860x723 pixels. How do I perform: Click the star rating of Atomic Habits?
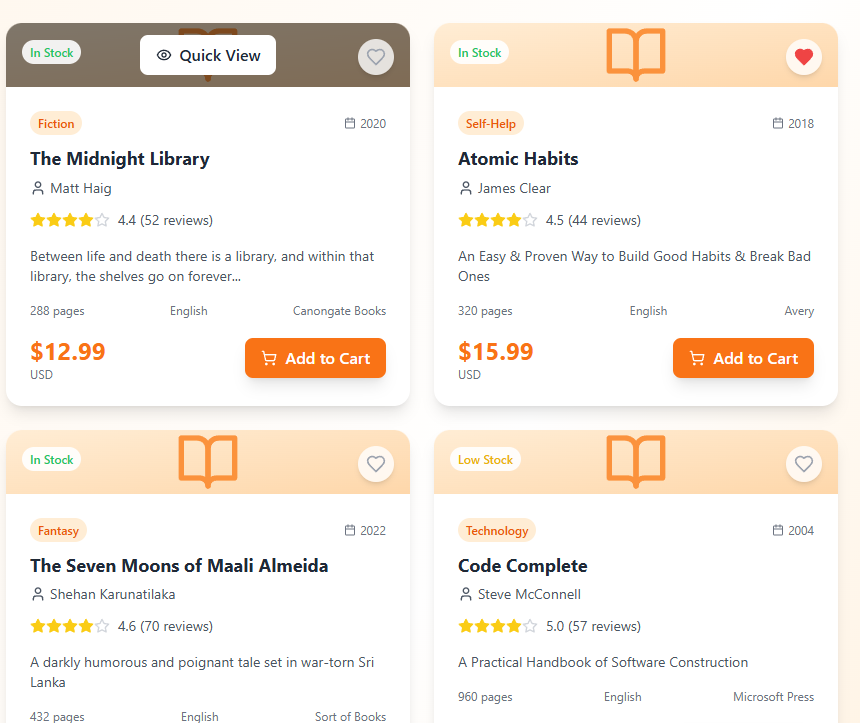click(497, 220)
